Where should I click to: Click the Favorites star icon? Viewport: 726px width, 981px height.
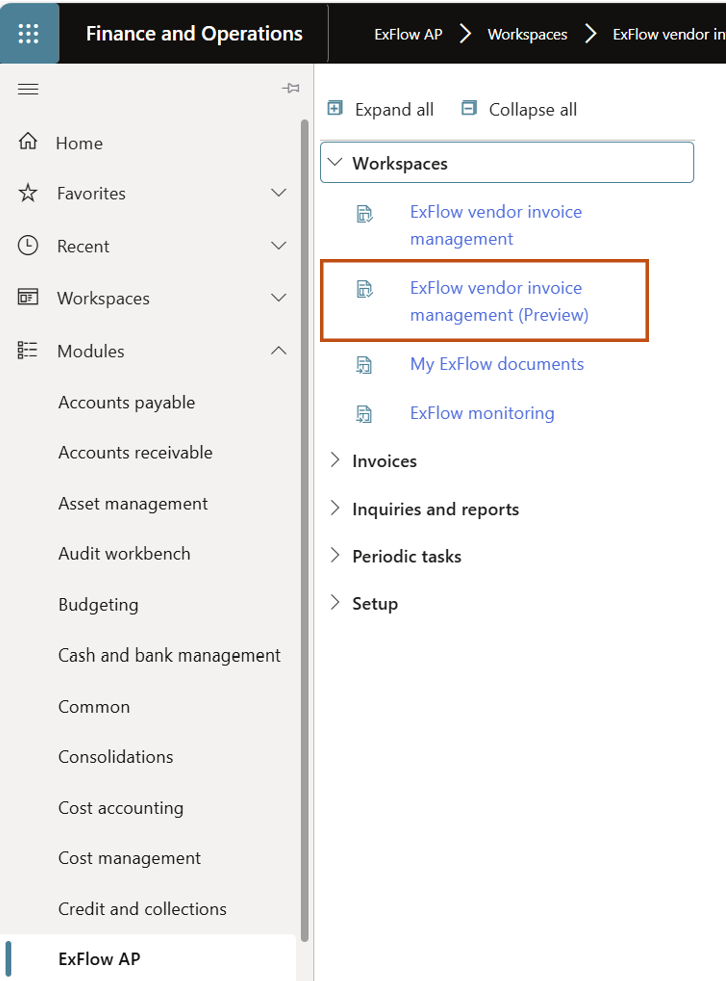point(28,193)
